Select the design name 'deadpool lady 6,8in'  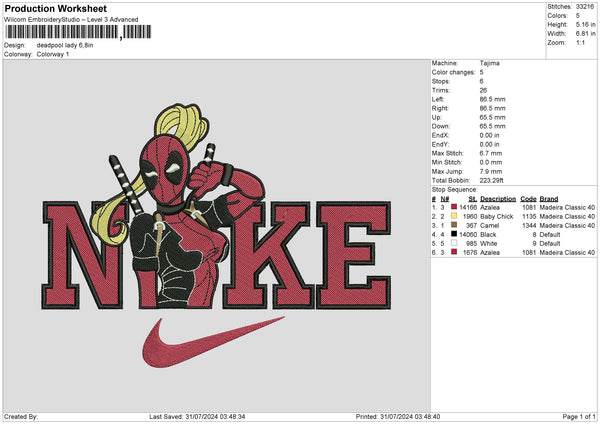[65, 45]
